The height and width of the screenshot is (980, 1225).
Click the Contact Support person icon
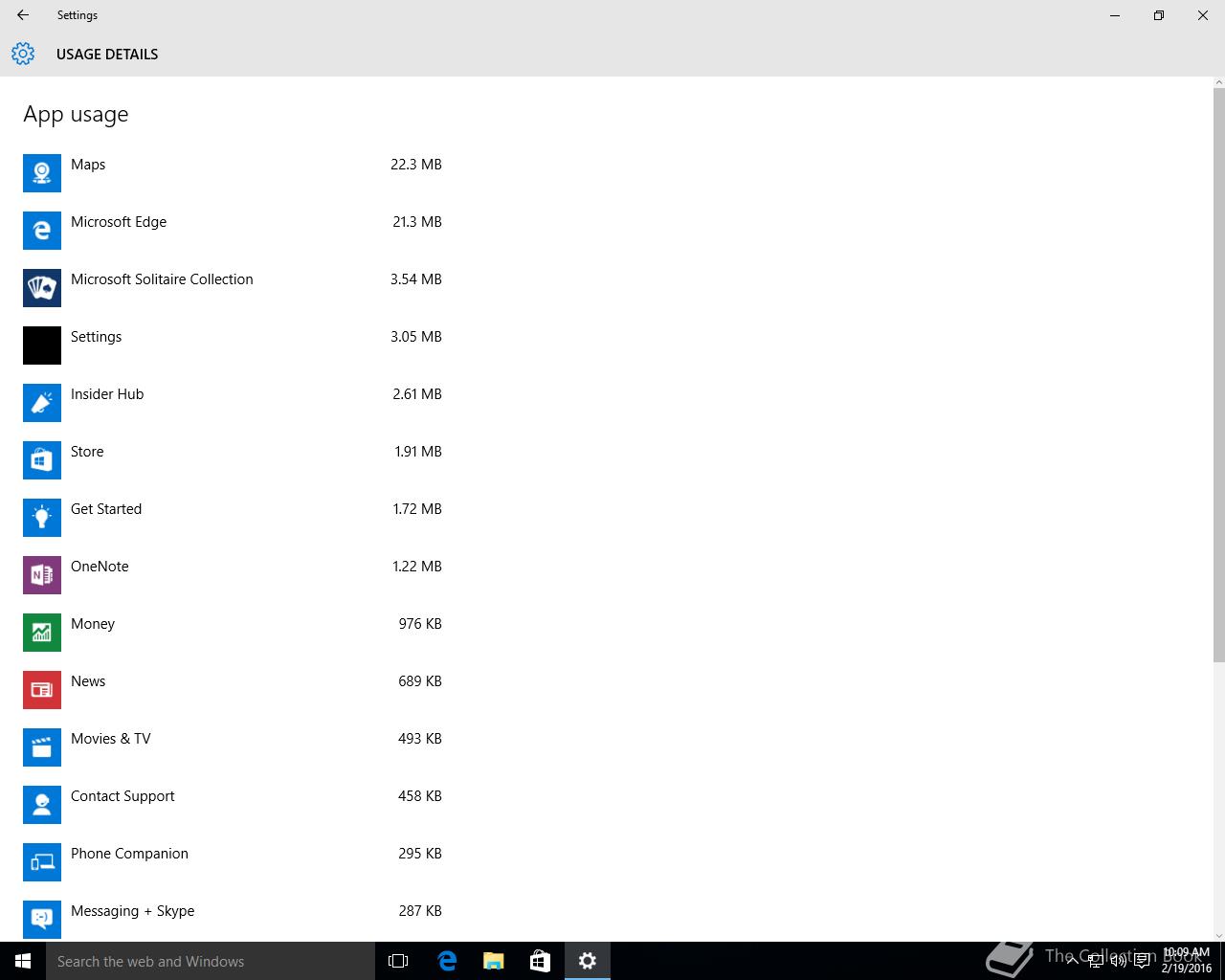tap(42, 805)
